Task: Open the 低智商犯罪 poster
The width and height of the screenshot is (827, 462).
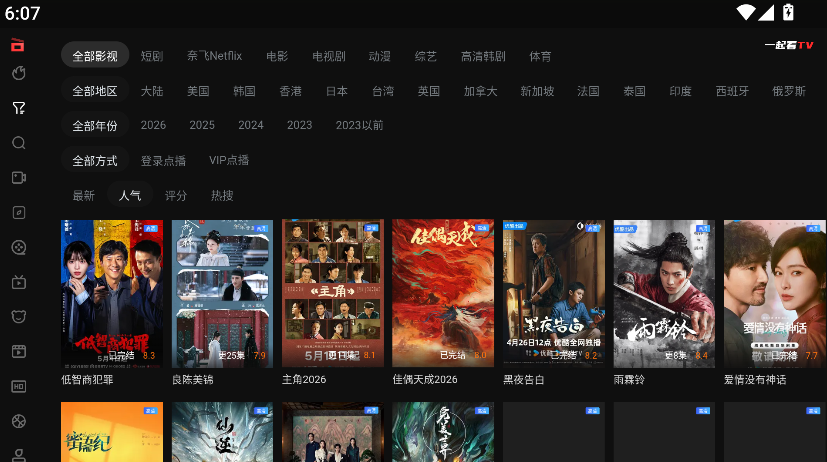Action: (112, 293)
